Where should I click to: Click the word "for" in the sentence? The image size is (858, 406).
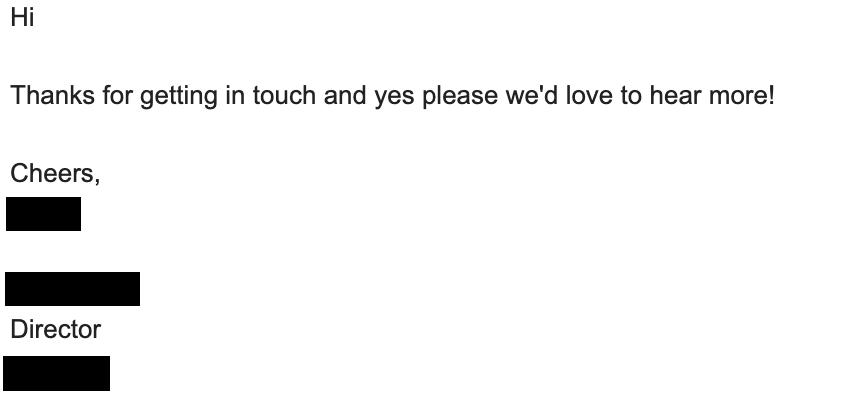coord(117,95)
